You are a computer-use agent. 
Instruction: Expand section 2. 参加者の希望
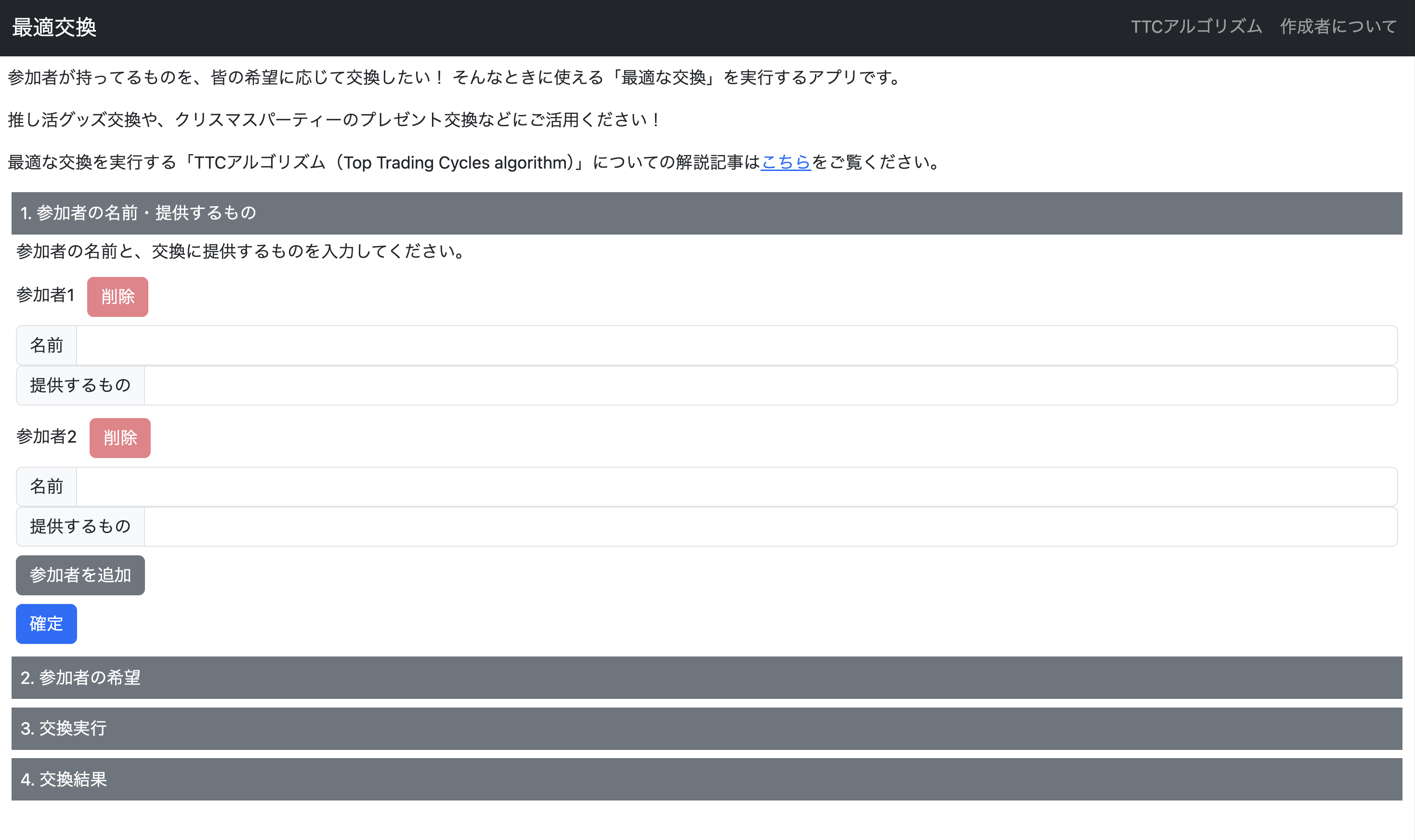coord(707,678)
